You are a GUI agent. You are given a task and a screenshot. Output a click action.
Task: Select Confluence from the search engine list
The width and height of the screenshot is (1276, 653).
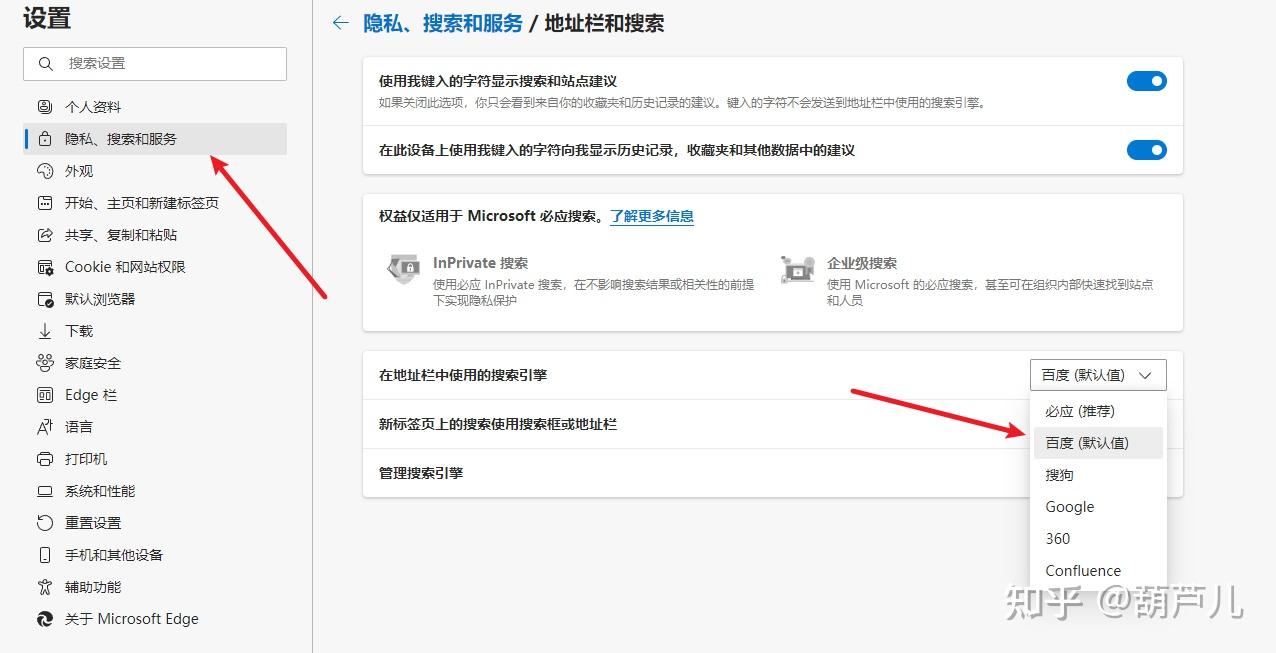pyautogui.click(x=1098, y=571)
